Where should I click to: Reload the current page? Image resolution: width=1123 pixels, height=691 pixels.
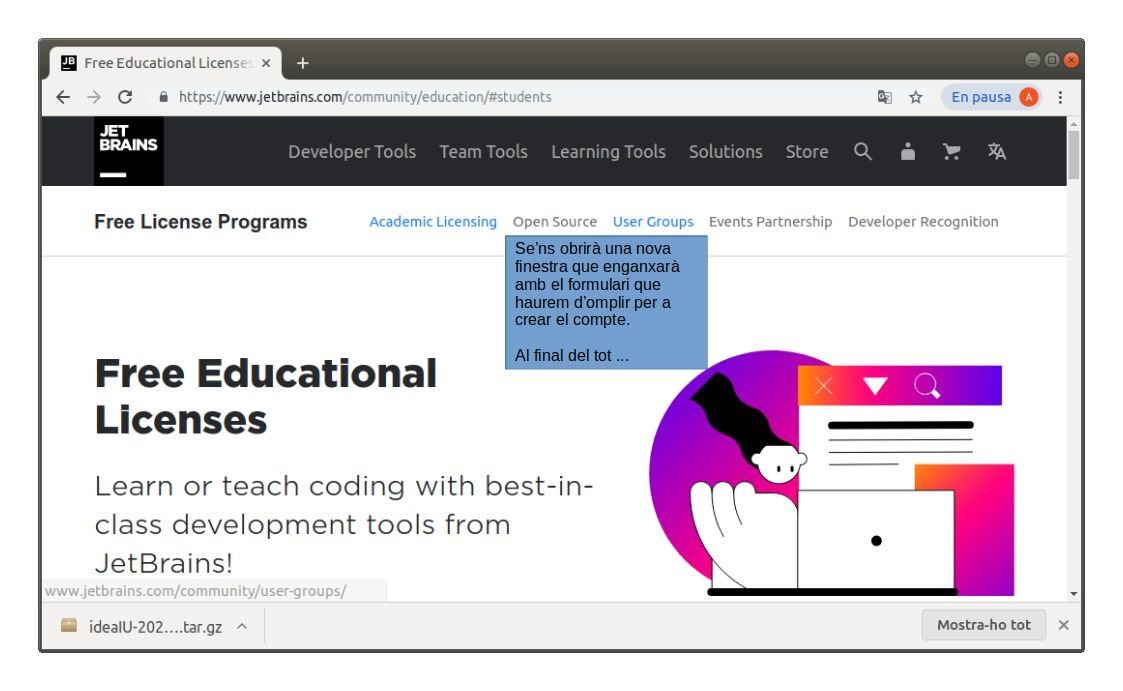(x=125, y=97)
